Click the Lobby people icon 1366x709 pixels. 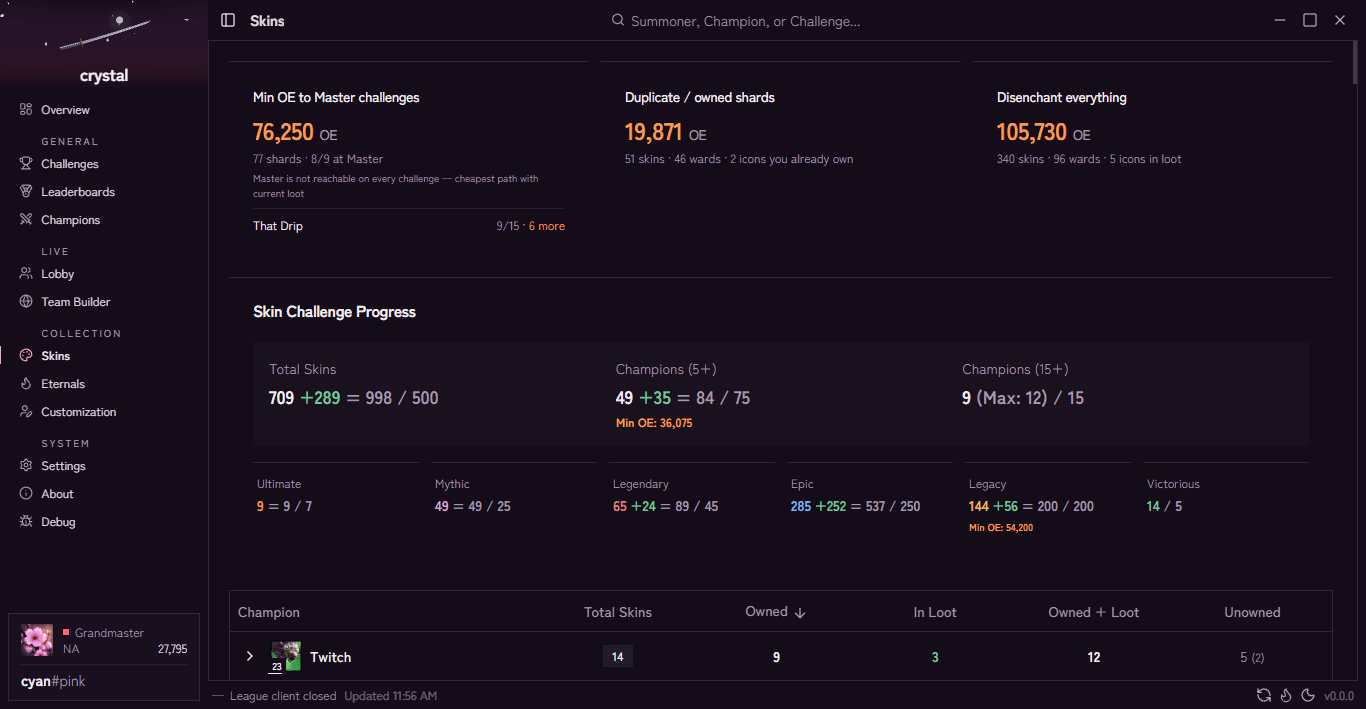26,274
